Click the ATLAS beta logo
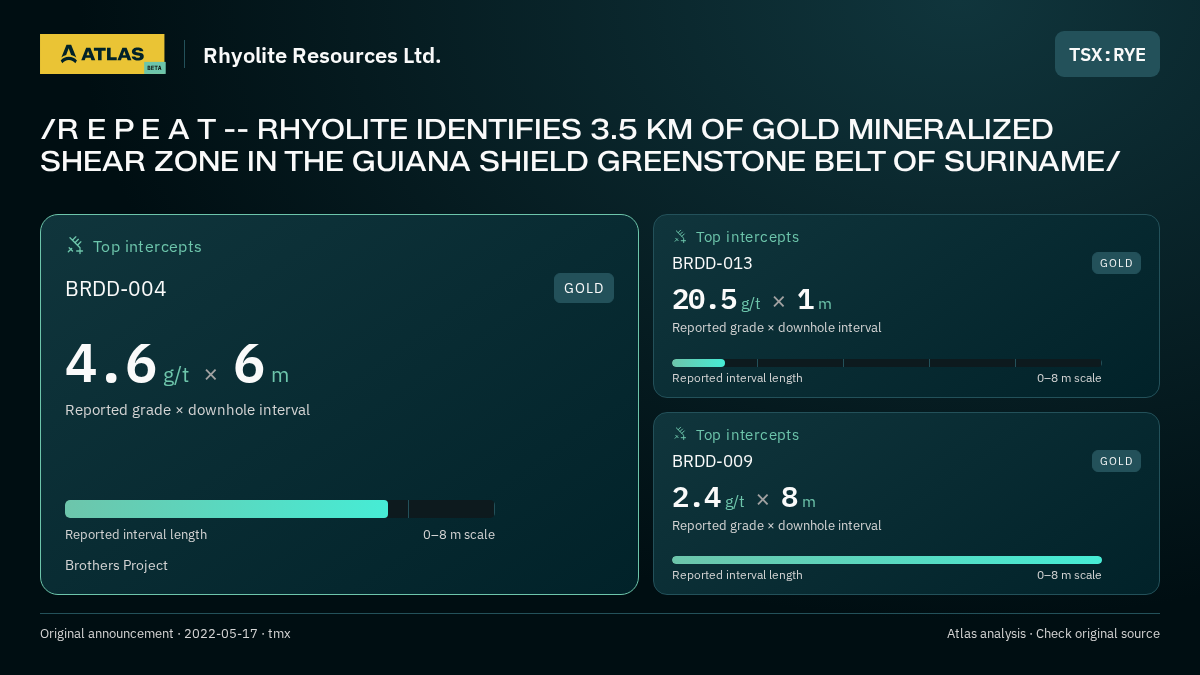1200x675 pixels. click(x=103, y=54)
